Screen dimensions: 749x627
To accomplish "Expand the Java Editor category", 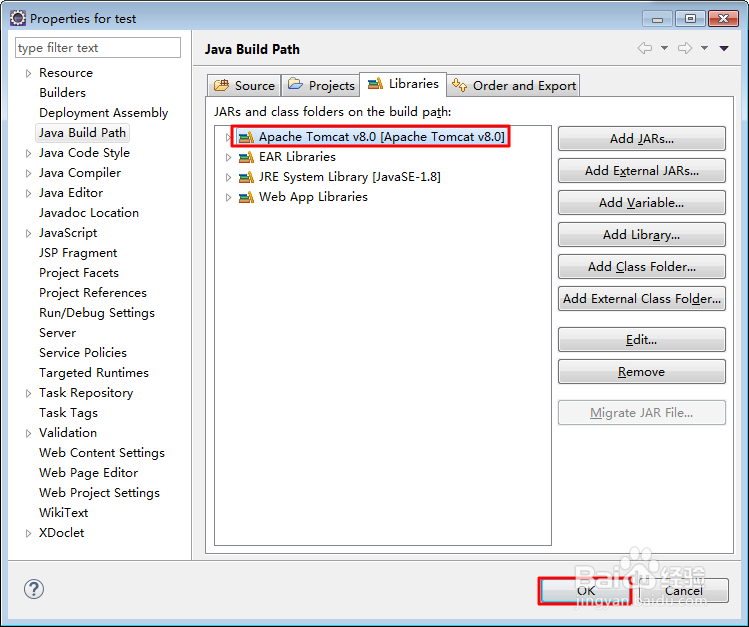I will pyautogui.click(x=28, y=193).
